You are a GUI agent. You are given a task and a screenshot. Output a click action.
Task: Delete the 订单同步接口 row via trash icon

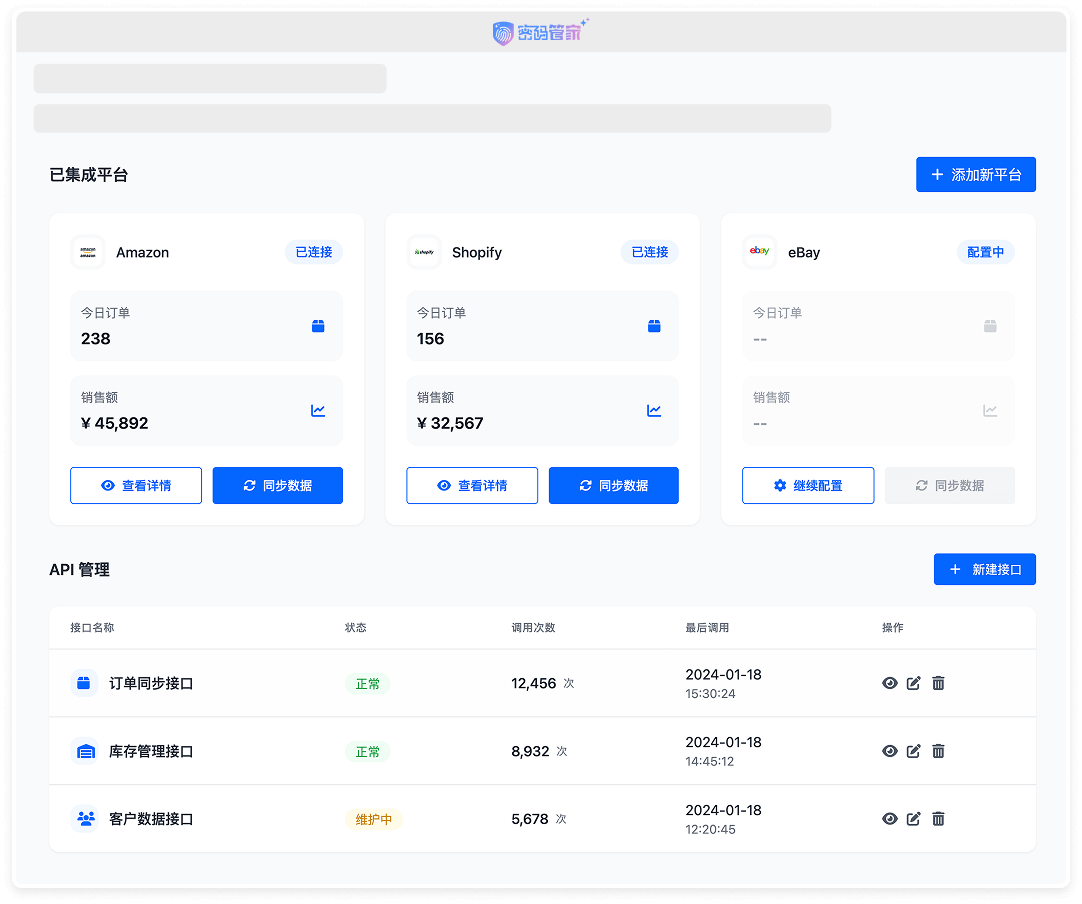point(938,683)
